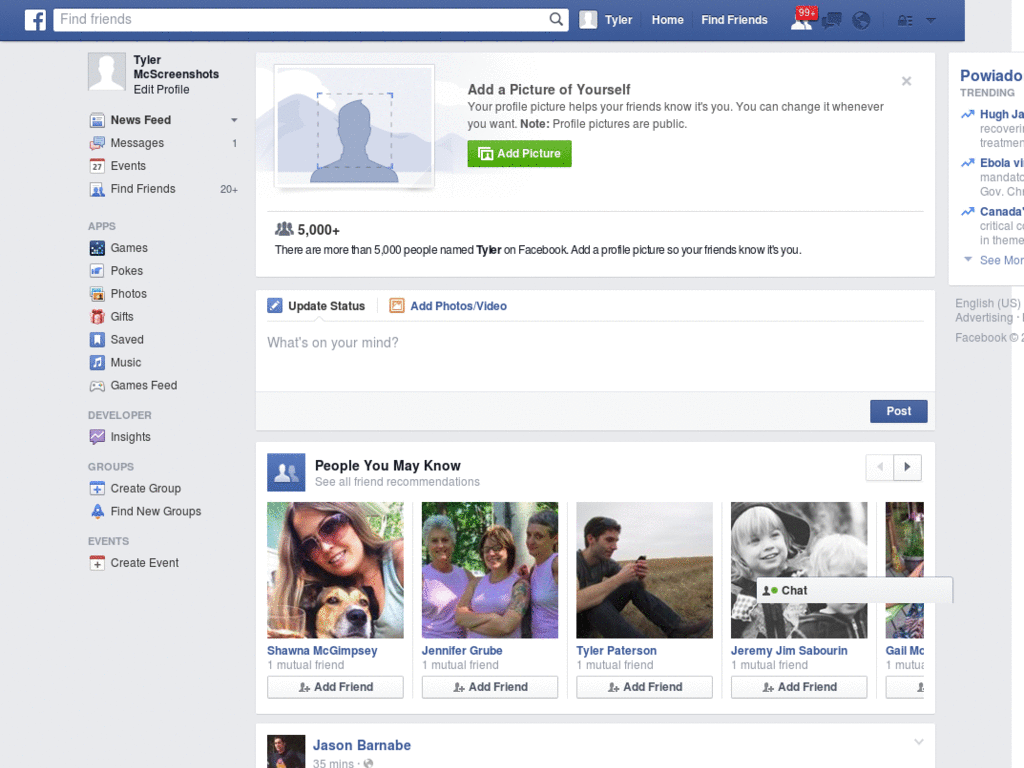
Task: Open Jennifer Grube profile link
Action: tap(462, 650)
